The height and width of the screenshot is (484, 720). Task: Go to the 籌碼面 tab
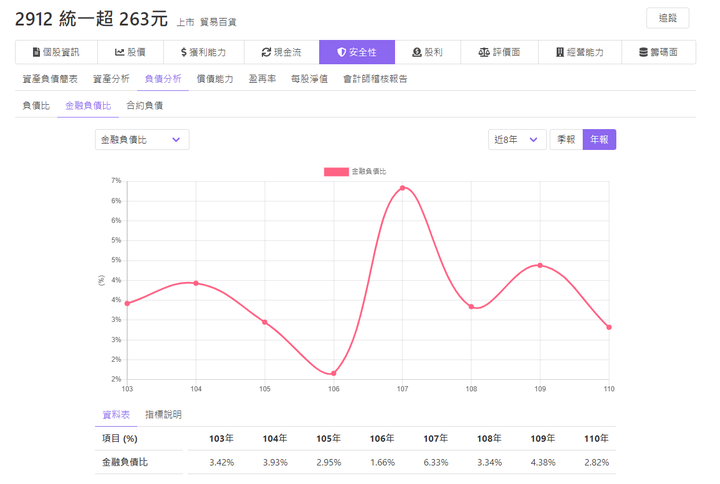tap(658, 52)
